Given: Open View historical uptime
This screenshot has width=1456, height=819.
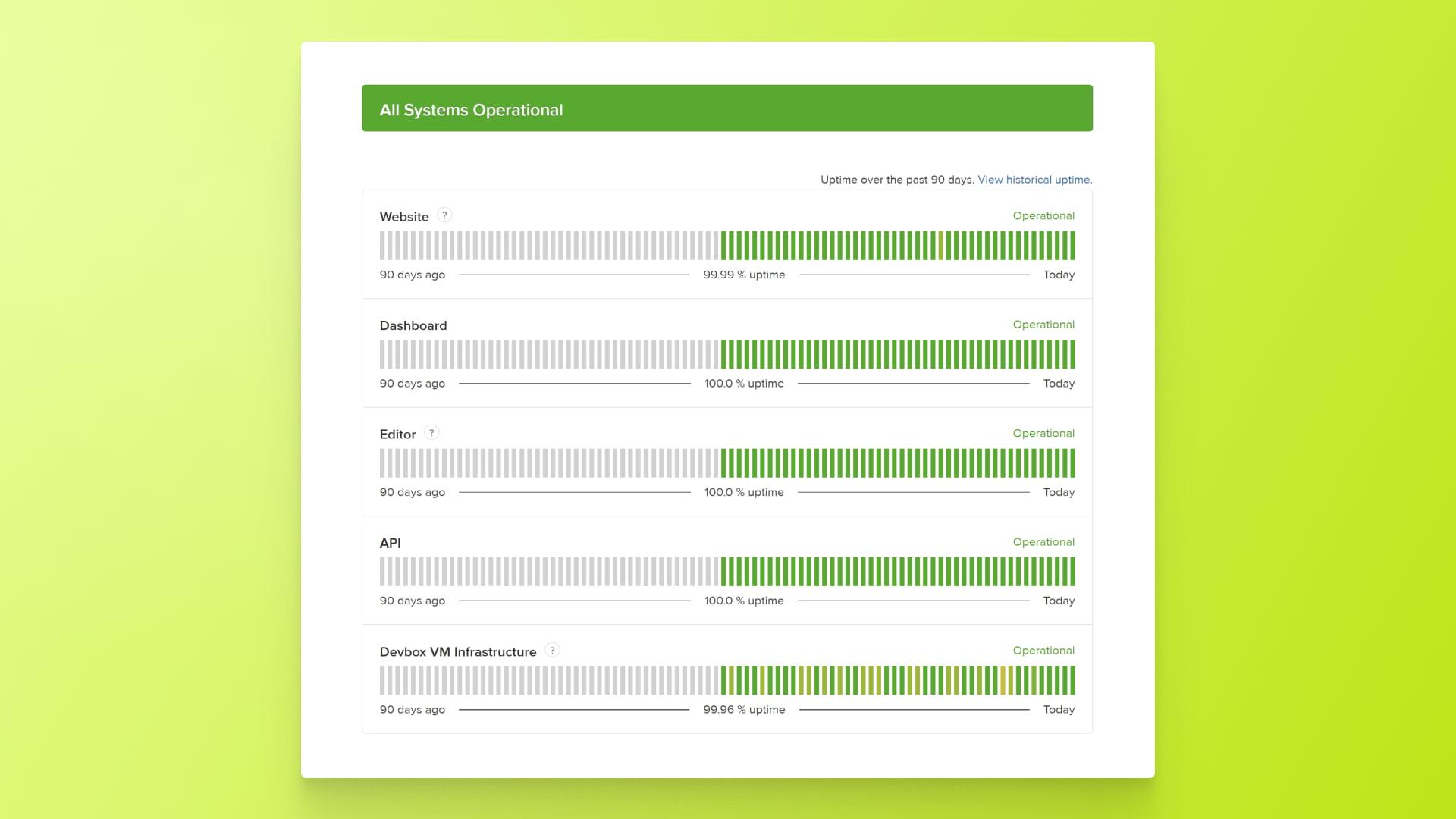Looking at the screenshot, I should pos(1034,180).
